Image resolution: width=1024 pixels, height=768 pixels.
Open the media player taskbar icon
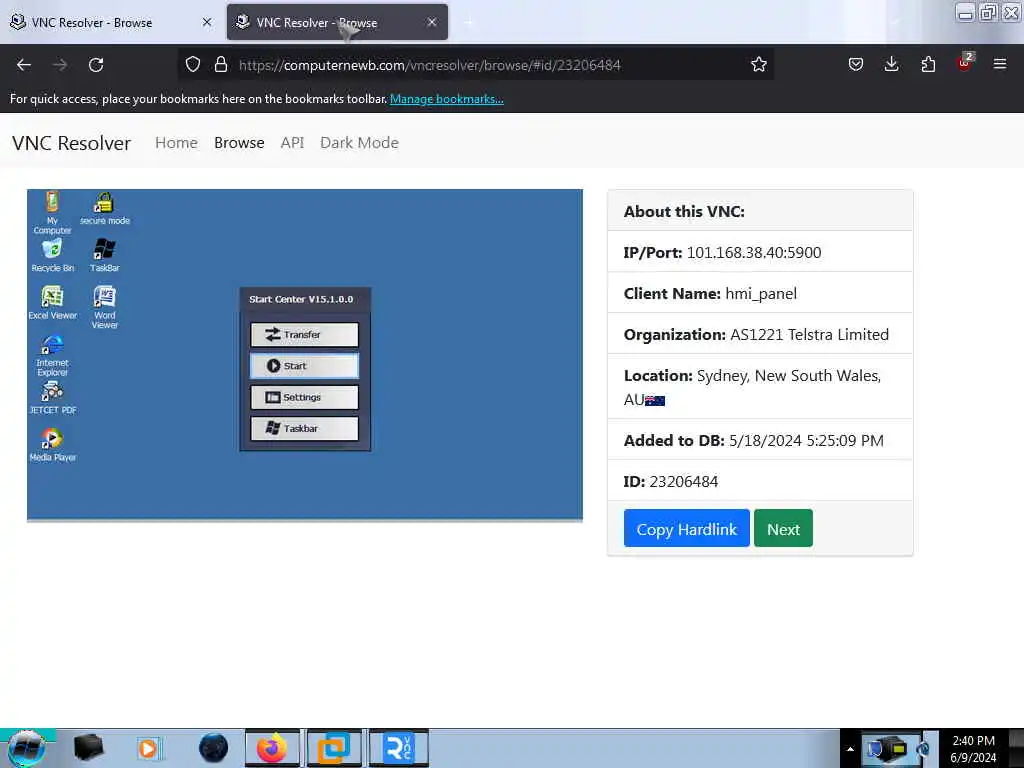pyautogui.click(x=148, y=748)
